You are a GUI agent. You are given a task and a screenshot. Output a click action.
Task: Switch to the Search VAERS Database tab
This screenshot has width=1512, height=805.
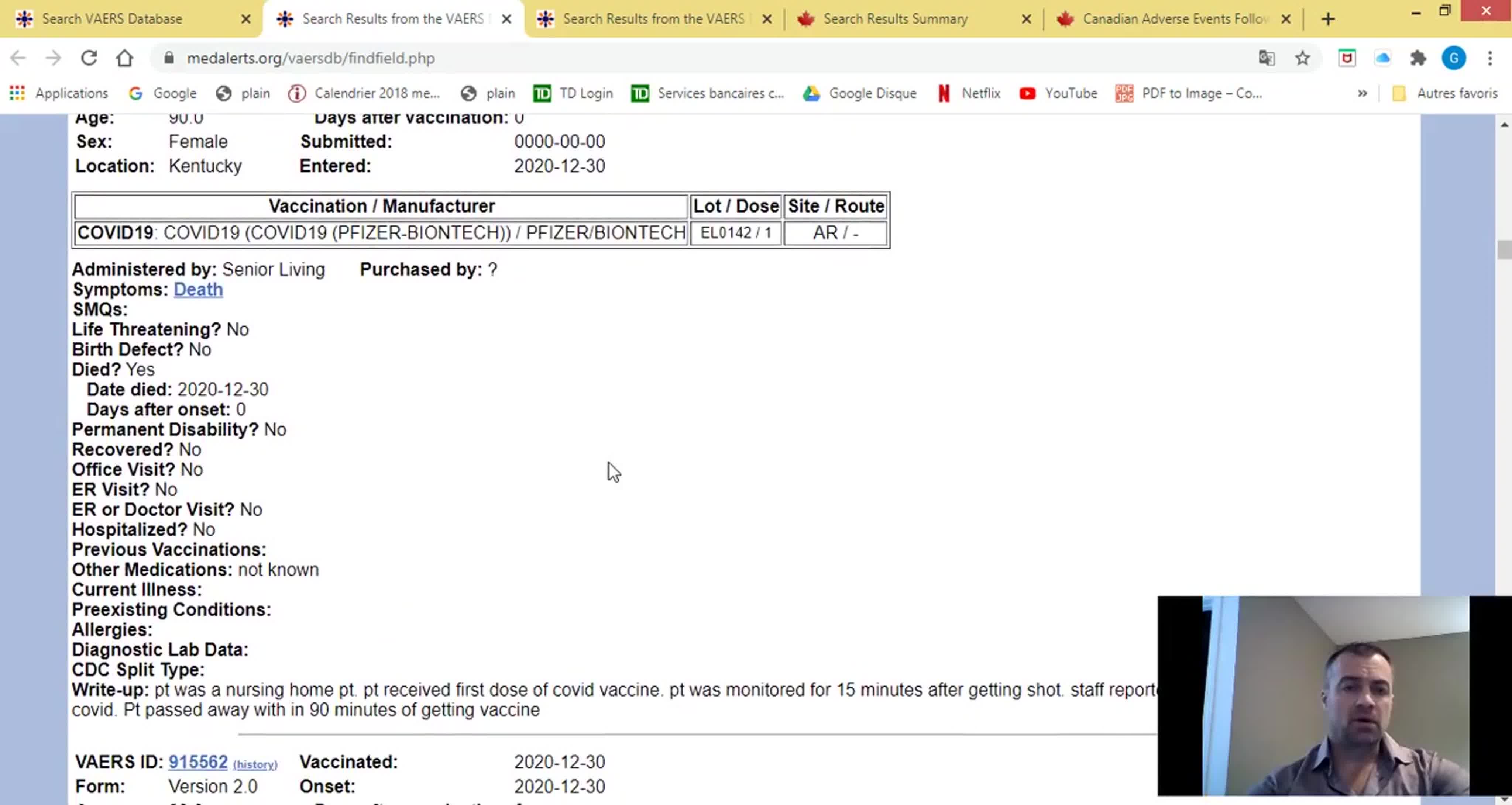click(111, 19)
